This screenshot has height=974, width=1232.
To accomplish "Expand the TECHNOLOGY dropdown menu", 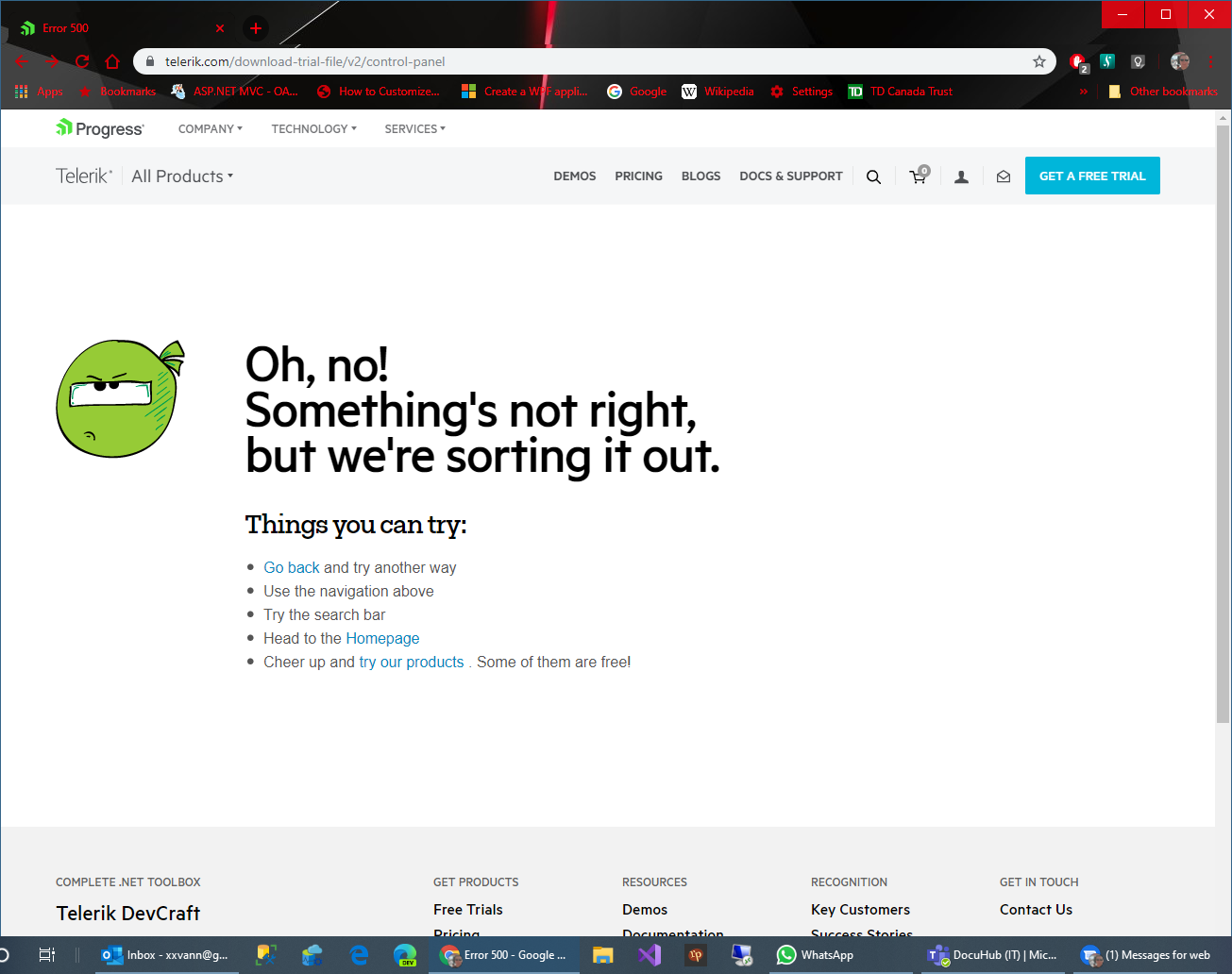I will click(313, 128).
